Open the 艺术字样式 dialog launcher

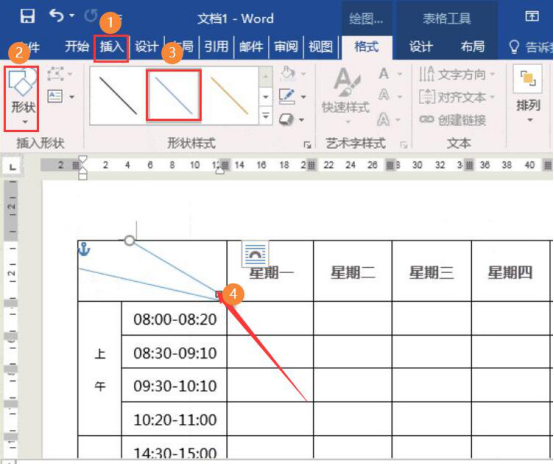pyautogui.click(x=403, y=144)
